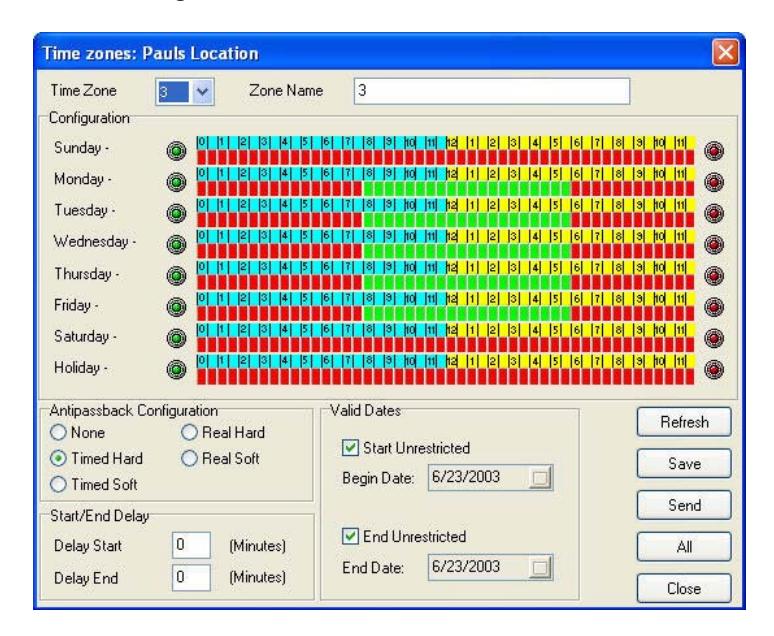
Task: Click Wednesday's green block under 8 AM
Action: point(368,251)
